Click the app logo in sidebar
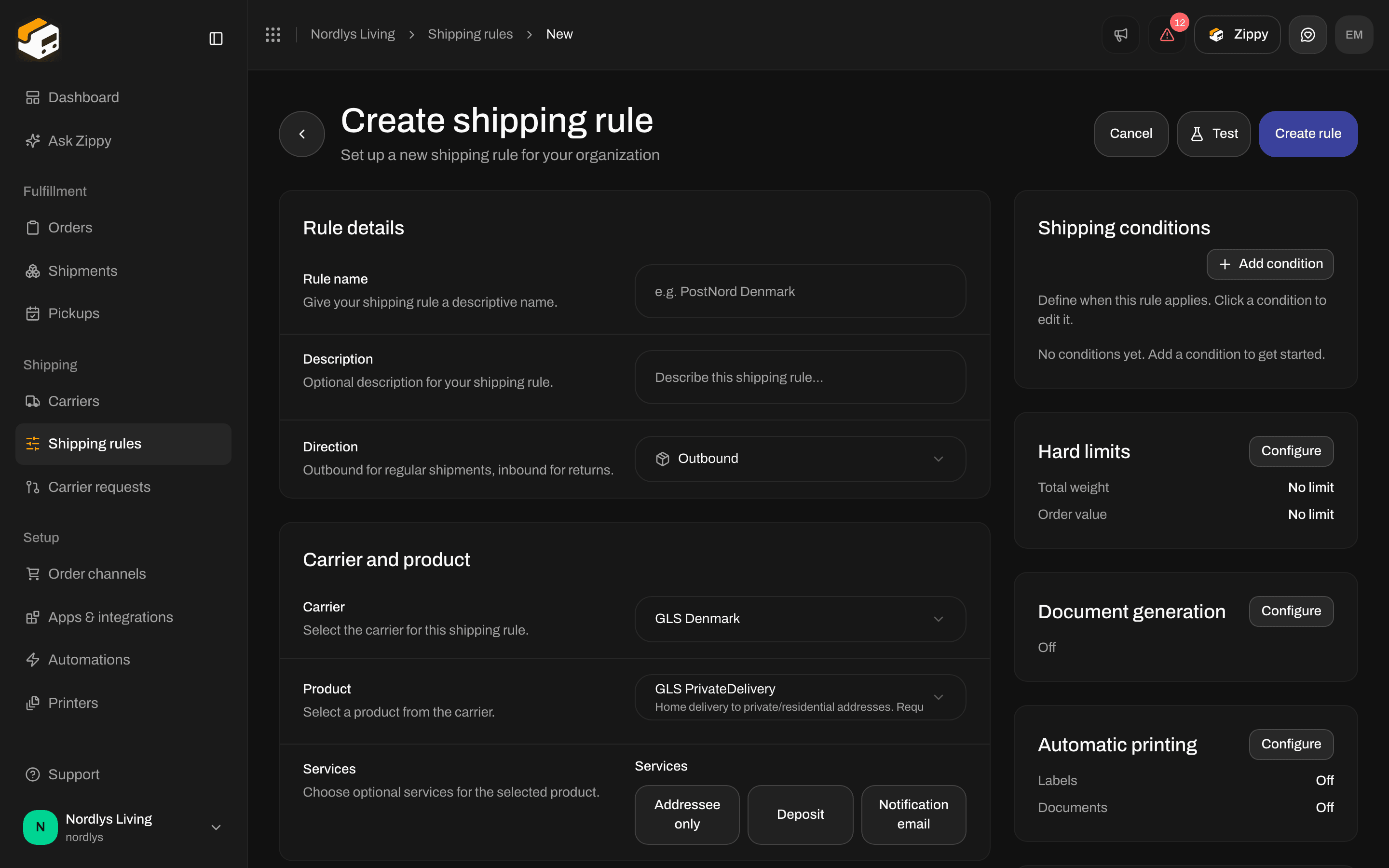 [x=39, y=39]
